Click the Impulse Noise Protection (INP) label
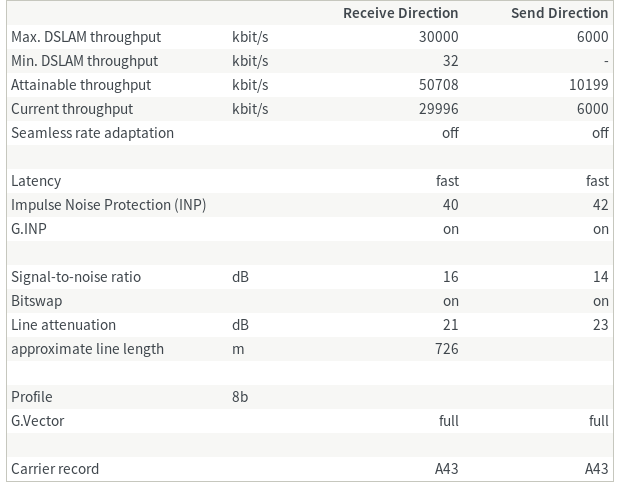This screenshot has width=617, height=497. click(x=109, y=205)
